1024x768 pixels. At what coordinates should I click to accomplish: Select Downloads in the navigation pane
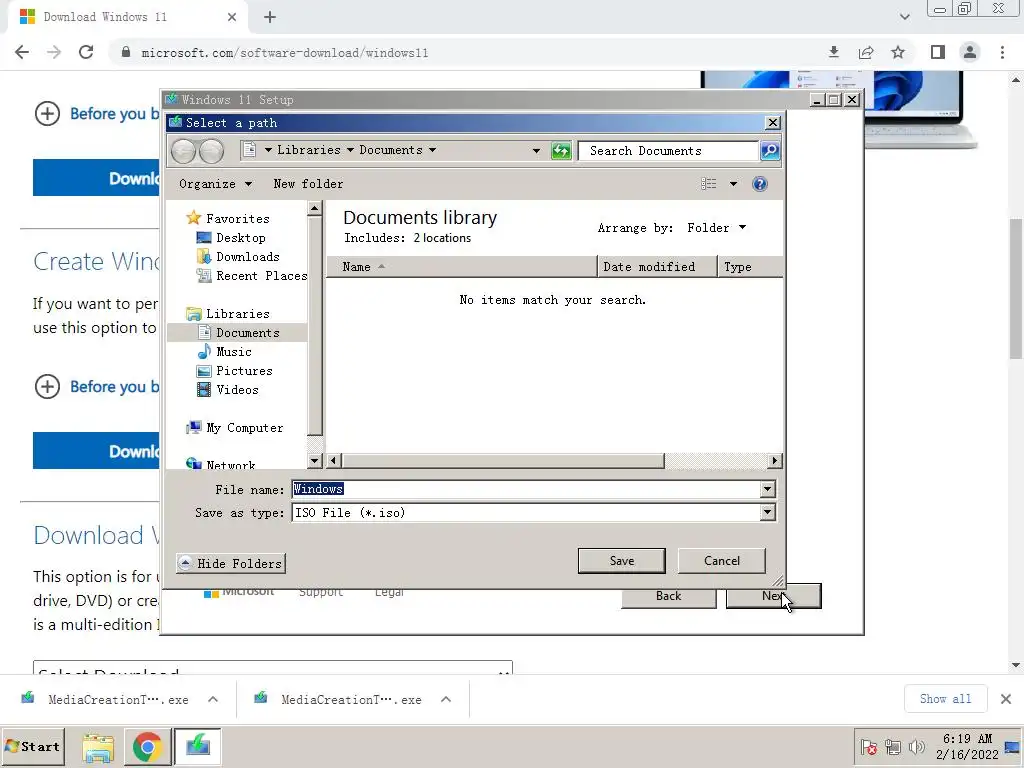(x=248, y=257)
